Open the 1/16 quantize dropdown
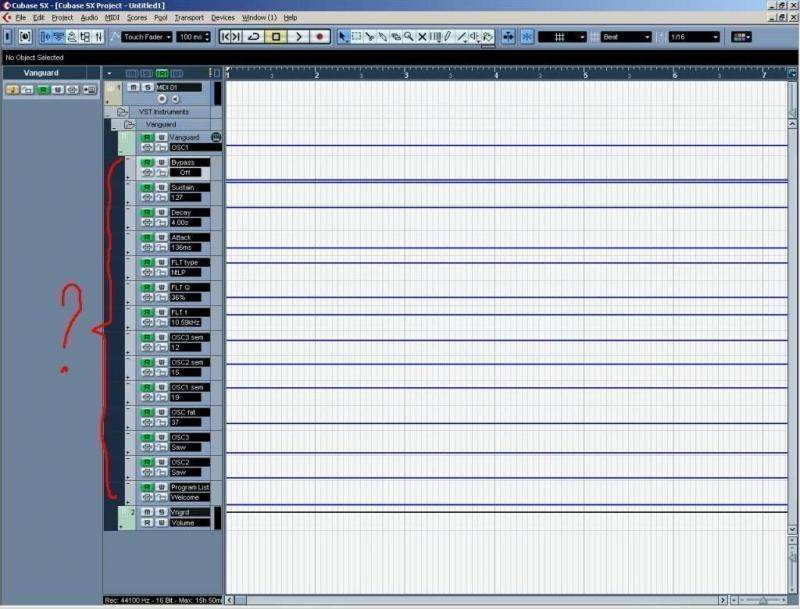Viewport: 800px width, 609px height. click(694, 37)
